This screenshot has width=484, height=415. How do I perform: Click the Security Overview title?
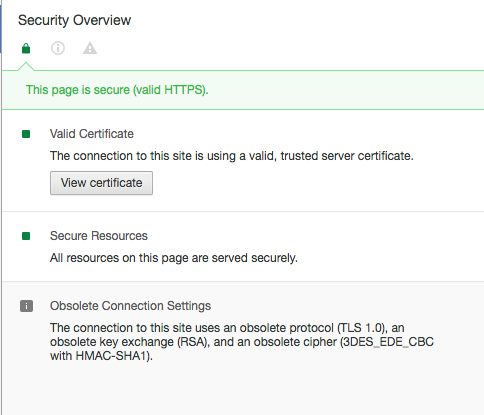pyautogui.click(x=74, y=20)
